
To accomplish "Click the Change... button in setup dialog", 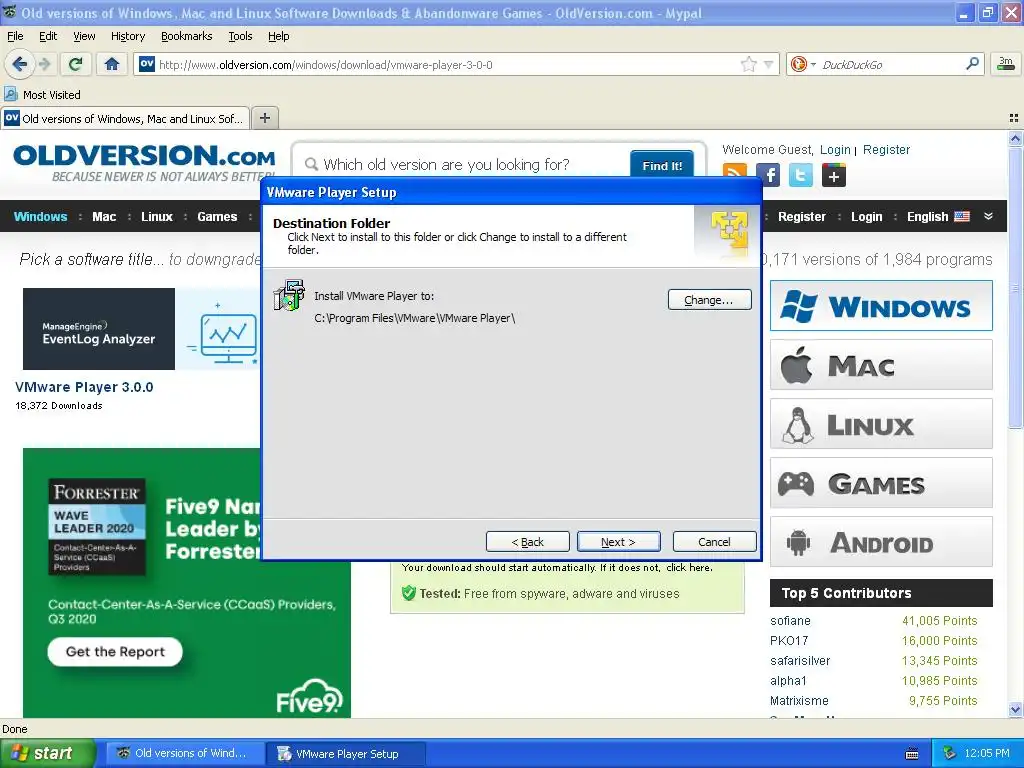I will (709, 300).
